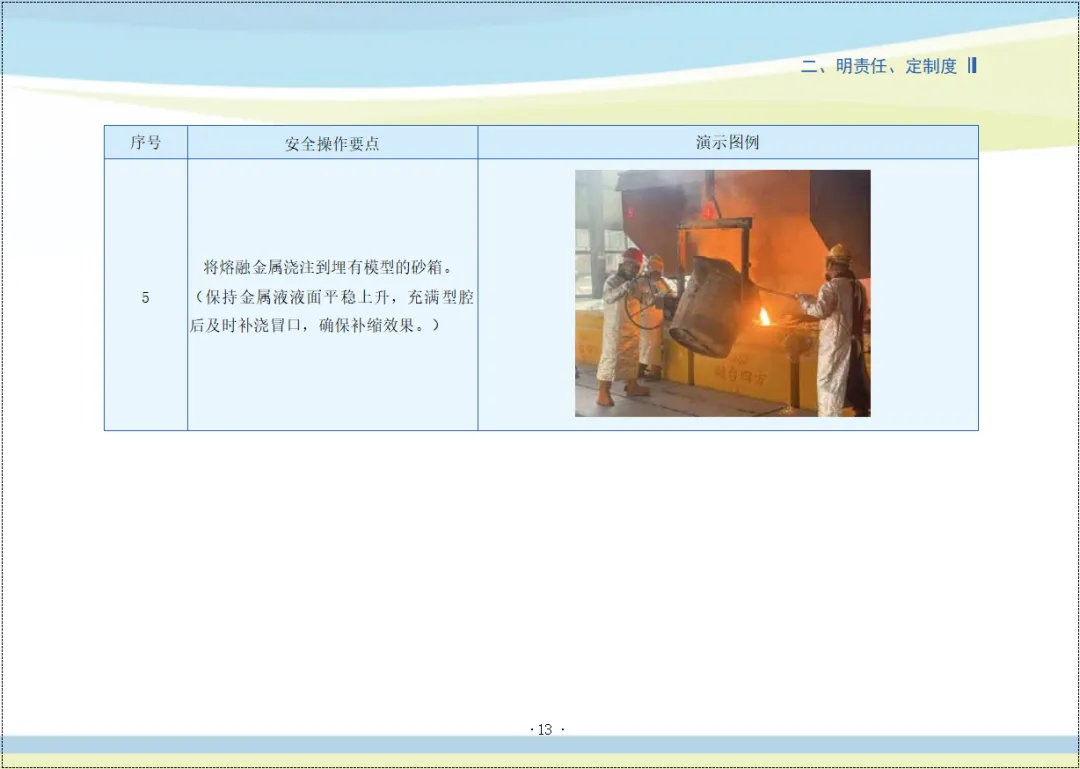Select the 安全操作要点 column header
The height and width of the screenshot is (769, 1080).
[333, 143]
